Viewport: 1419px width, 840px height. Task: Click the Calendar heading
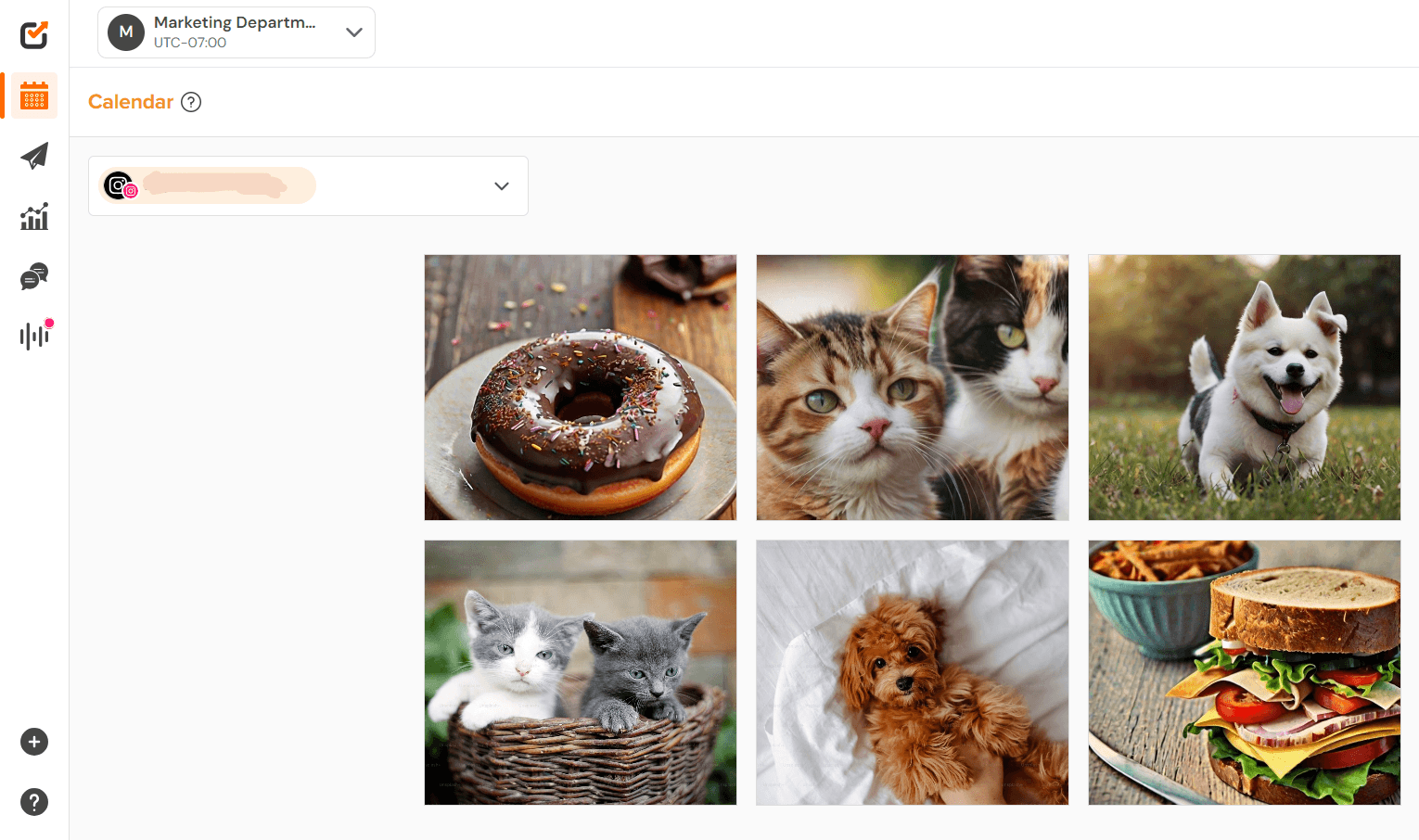[130, 102]
